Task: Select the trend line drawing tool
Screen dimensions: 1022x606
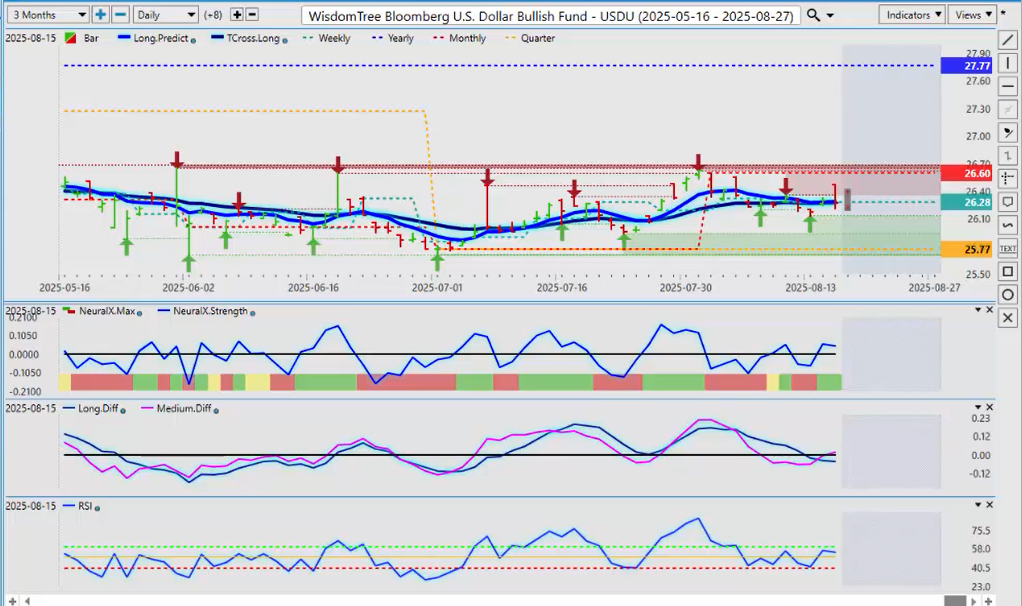Action: [x=1009, y=40]
